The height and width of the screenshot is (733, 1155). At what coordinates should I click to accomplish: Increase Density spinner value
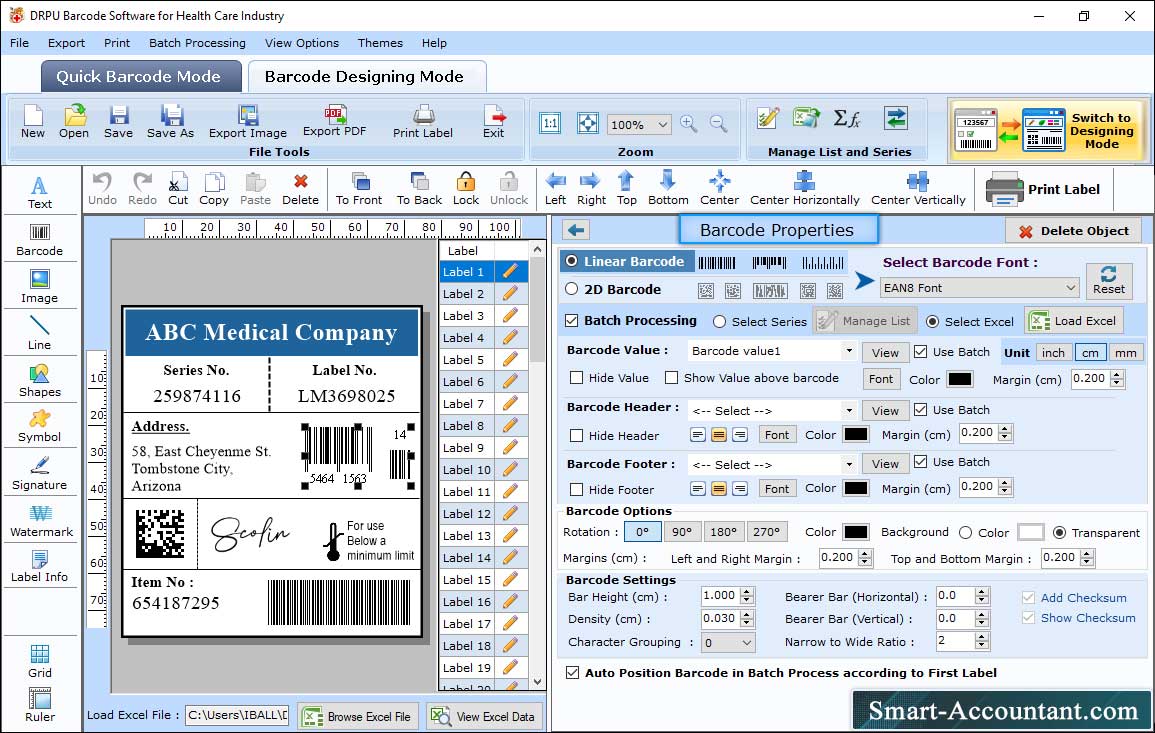coord(747,614)
